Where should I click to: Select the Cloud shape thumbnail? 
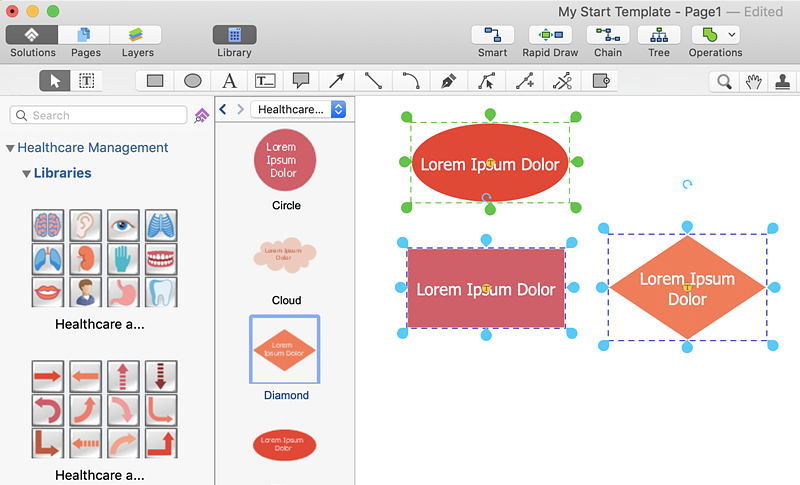point(284,255)
